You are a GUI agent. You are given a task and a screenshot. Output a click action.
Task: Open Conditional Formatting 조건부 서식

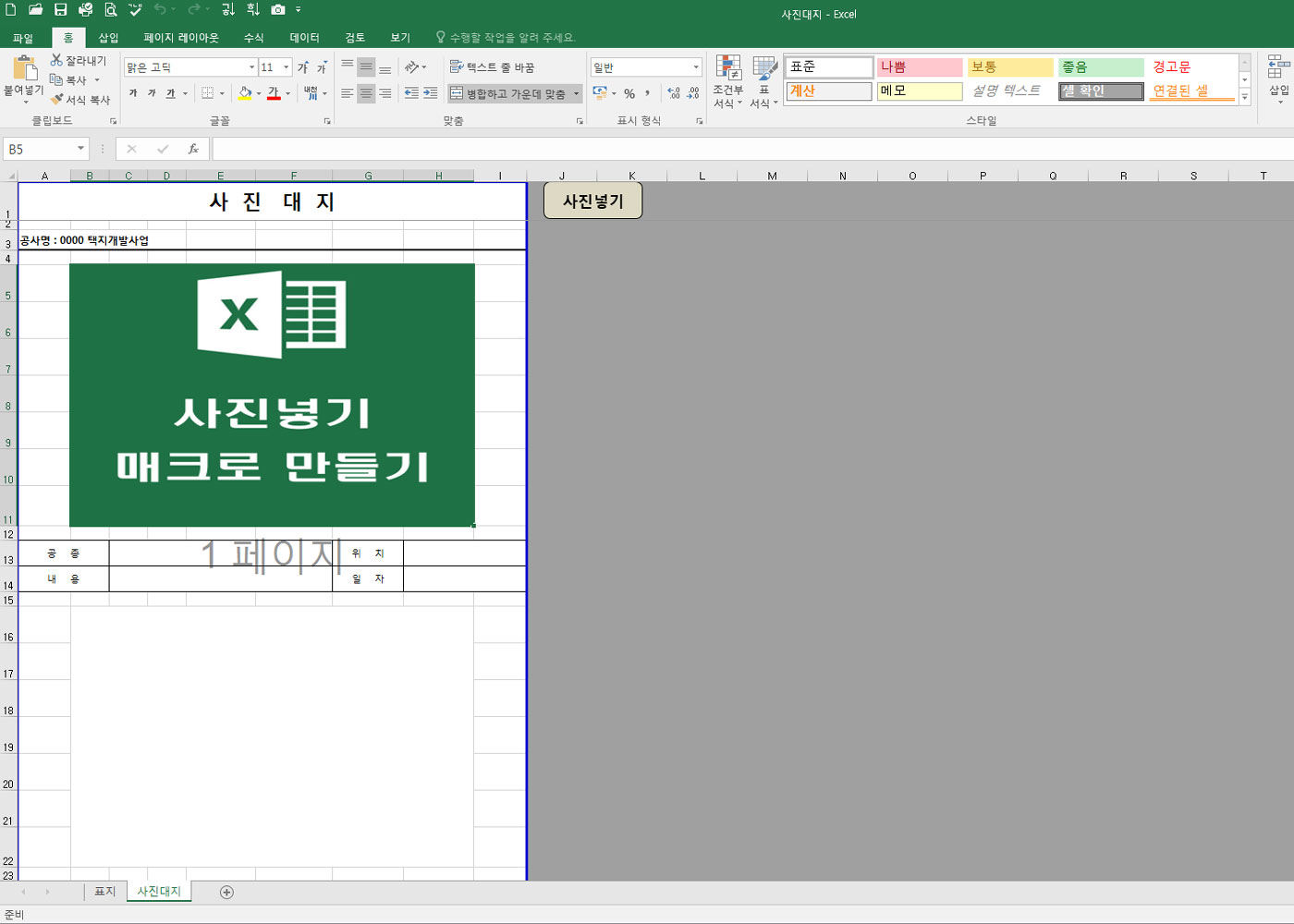[x=728, y=81]
